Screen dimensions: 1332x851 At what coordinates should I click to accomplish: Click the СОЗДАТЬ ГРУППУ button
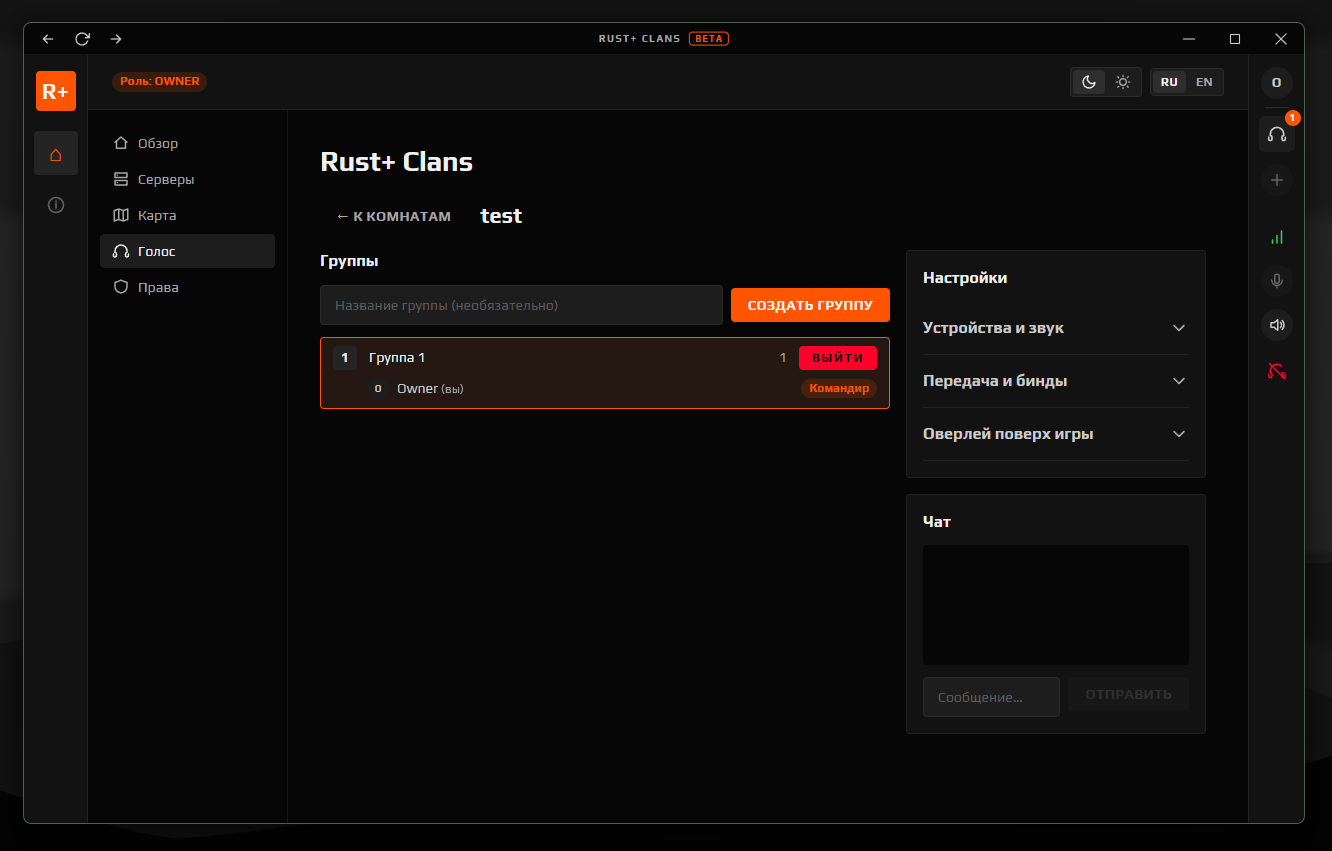[810, 305]
